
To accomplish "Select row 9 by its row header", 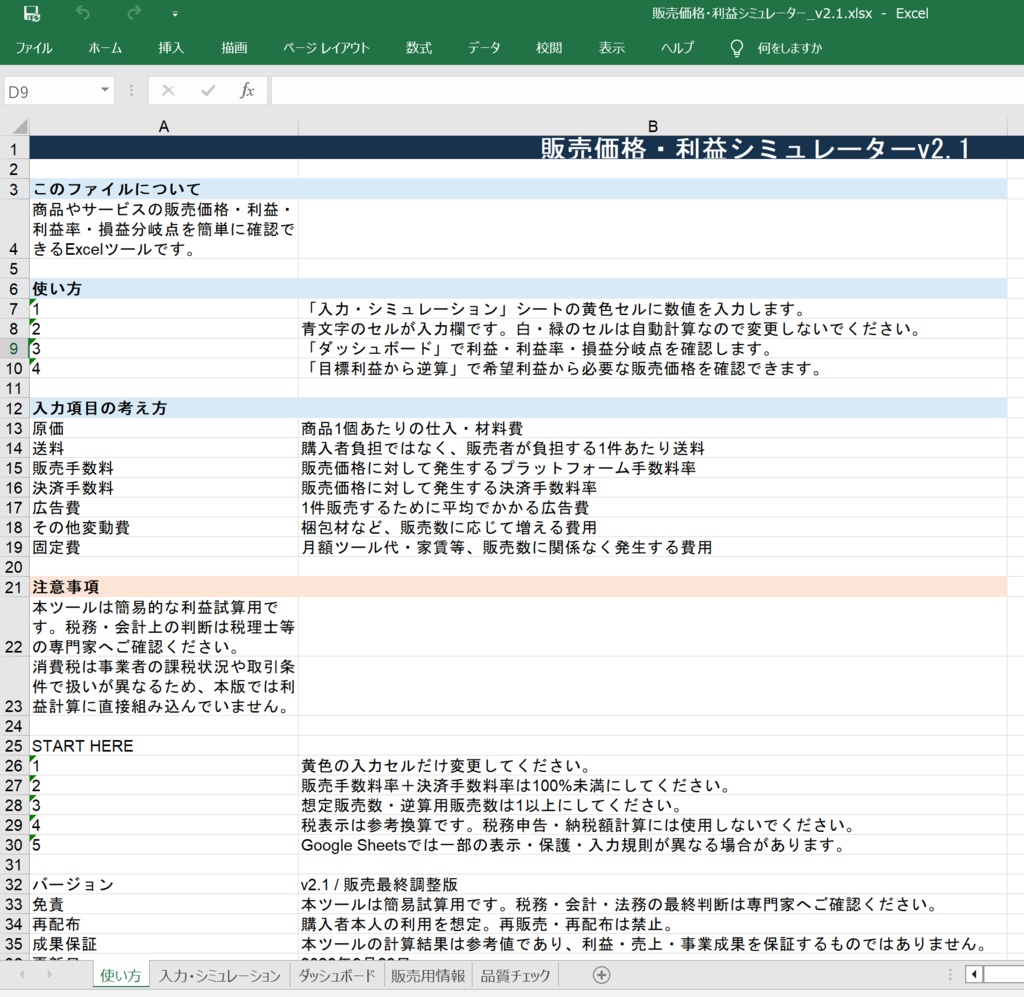I will [x=14, y=349].
